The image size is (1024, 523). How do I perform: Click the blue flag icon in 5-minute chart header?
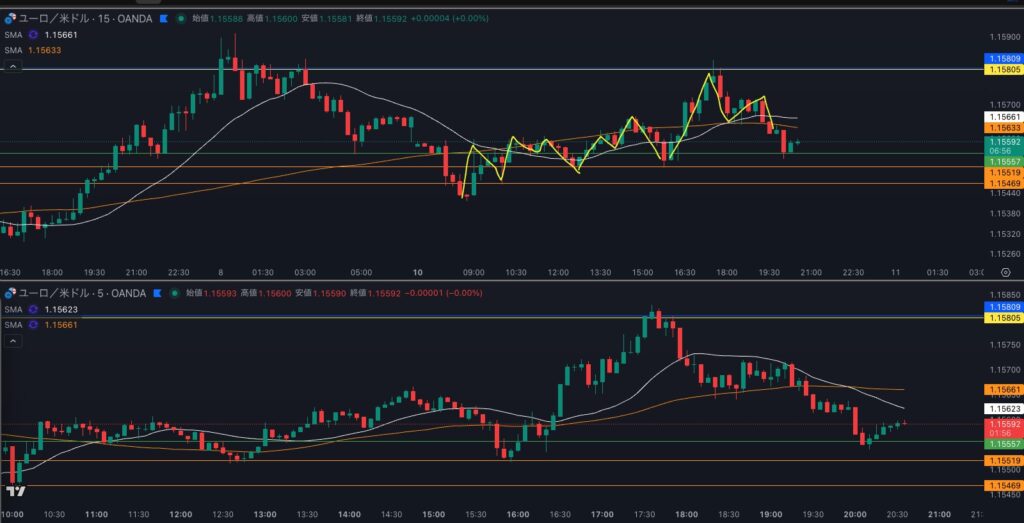pyautogui.click(x=154, y=293)
